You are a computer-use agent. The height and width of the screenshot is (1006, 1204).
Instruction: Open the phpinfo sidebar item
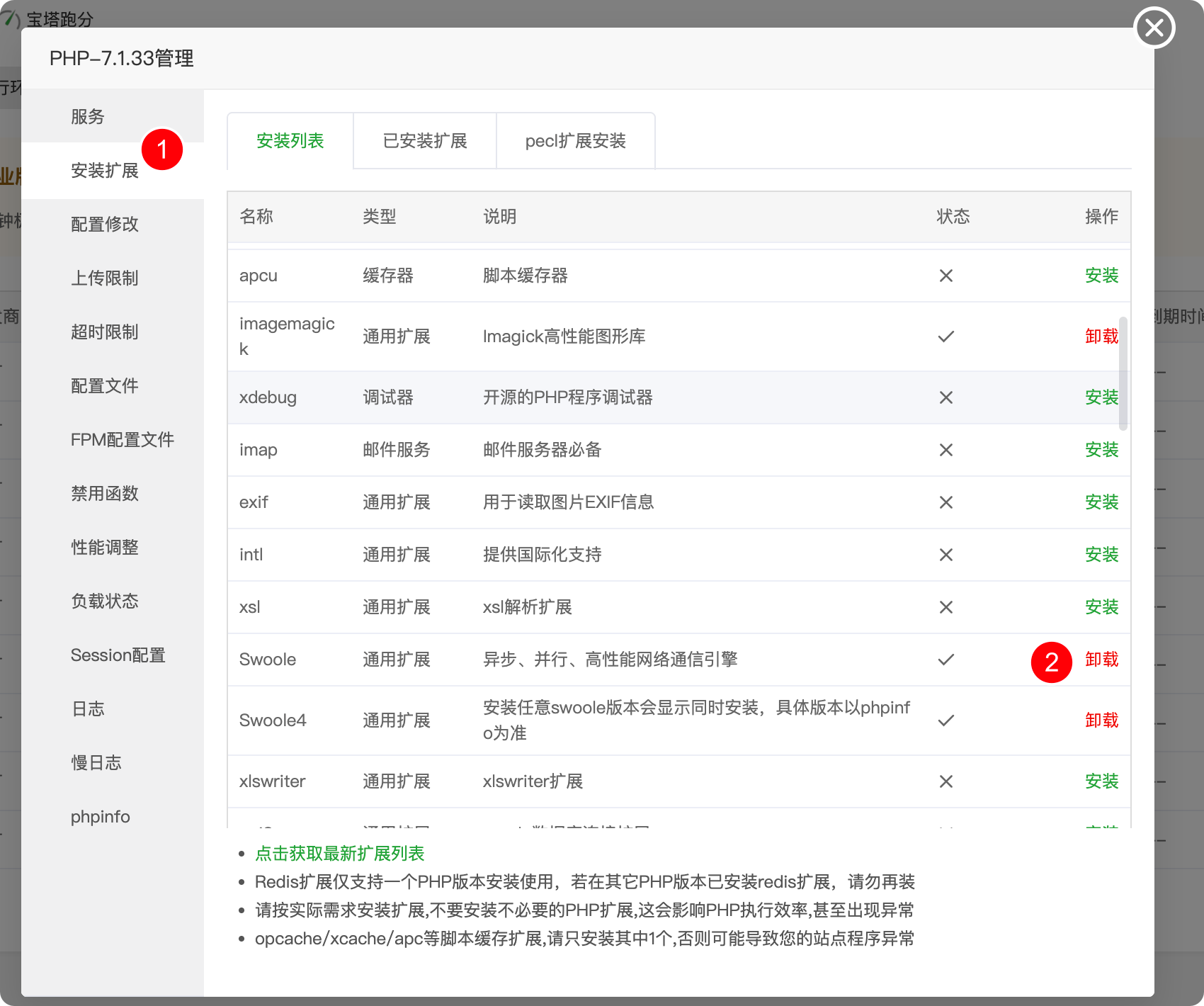[101, 817]
